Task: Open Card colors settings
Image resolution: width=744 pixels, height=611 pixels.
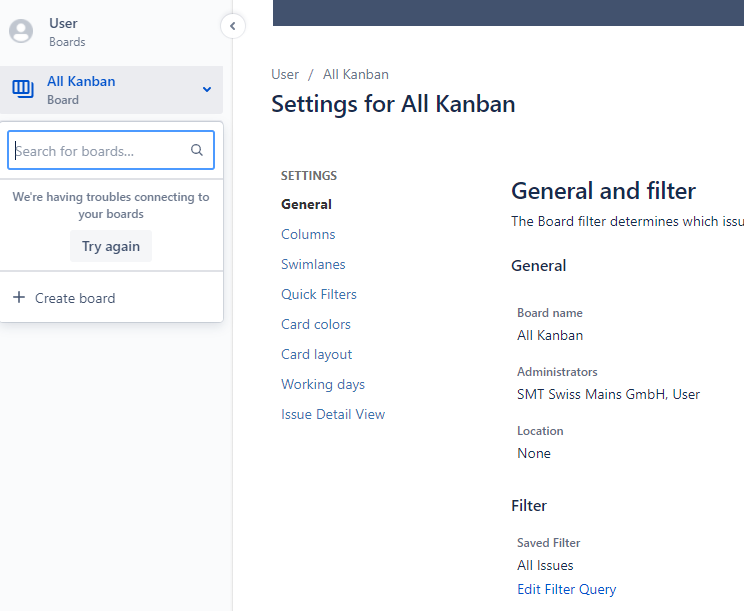Action: point(316,324)
